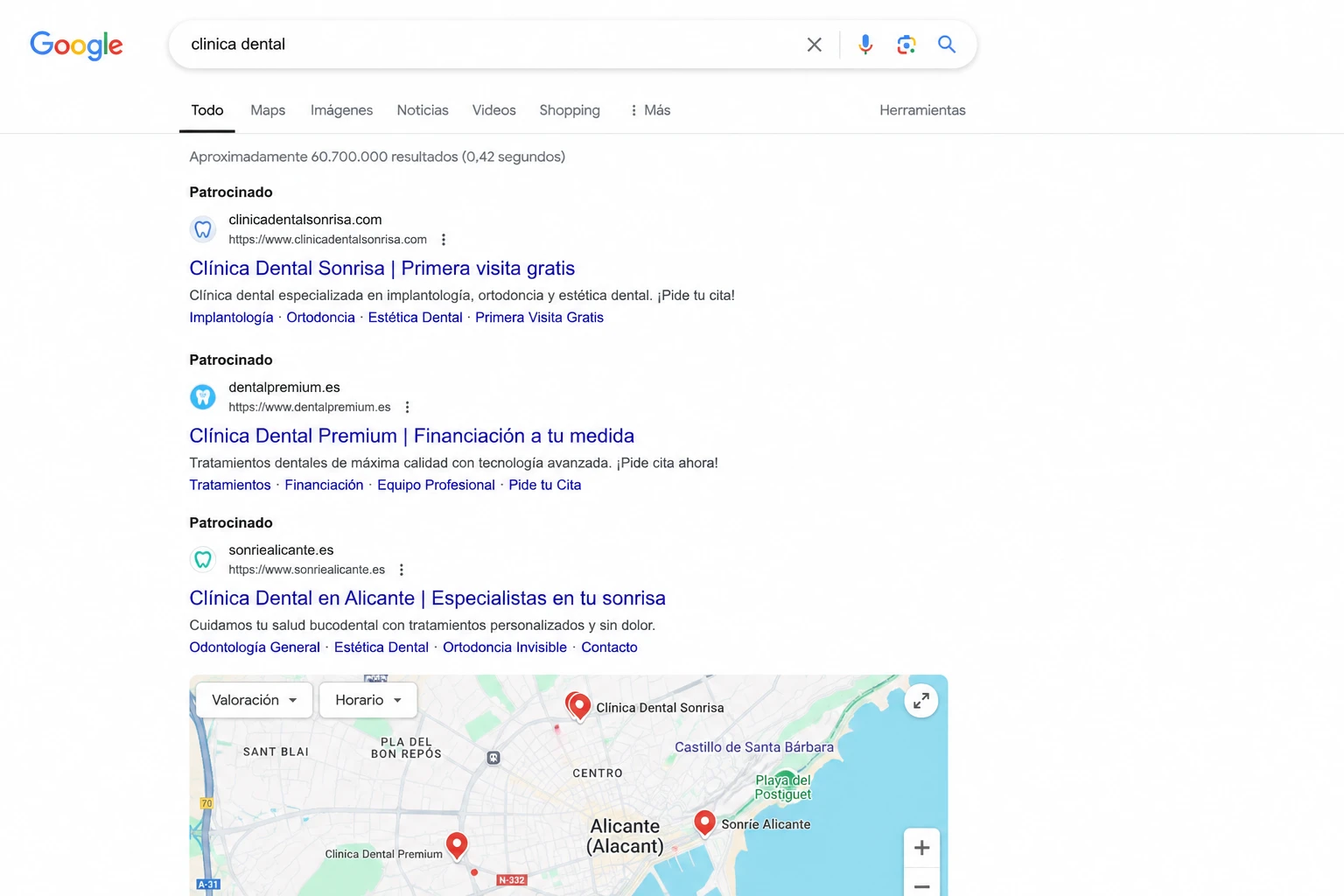Expand the map to full screen
This screenshot has height=896, width=1344.
921,701
